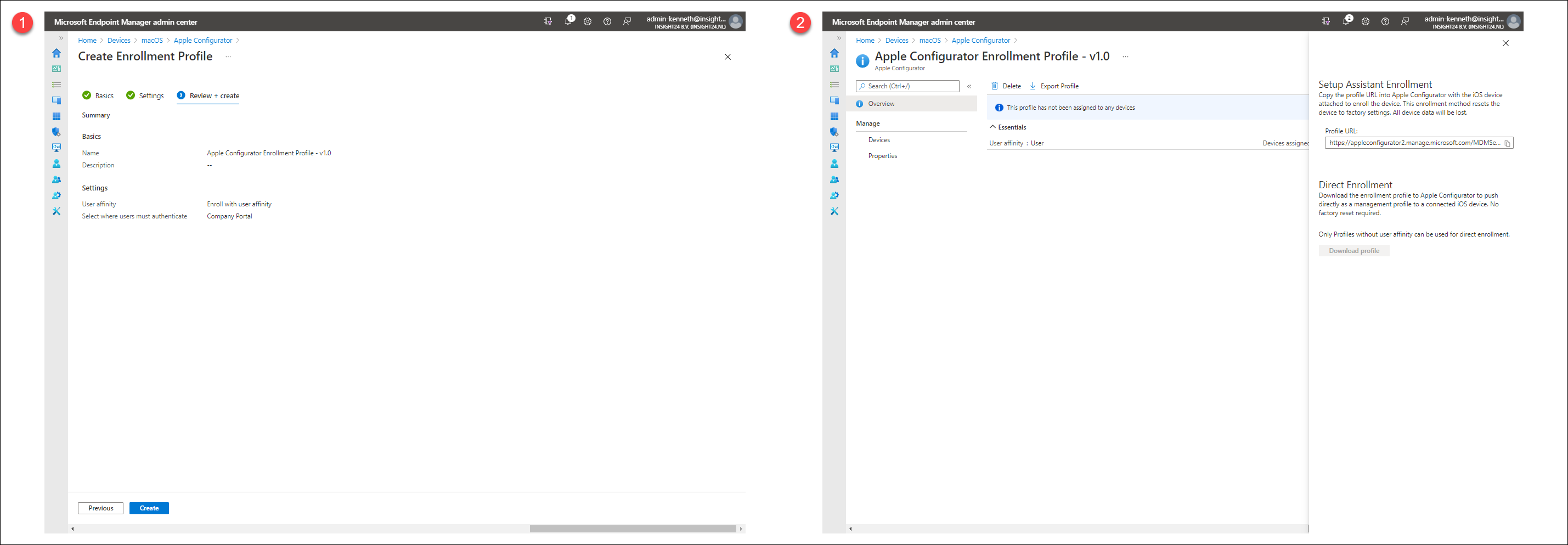Open Home icon in Apple Configurator profile window sidebar
Image resolution: width=1568 pixels, height=545 pixels.
point(834,53)
